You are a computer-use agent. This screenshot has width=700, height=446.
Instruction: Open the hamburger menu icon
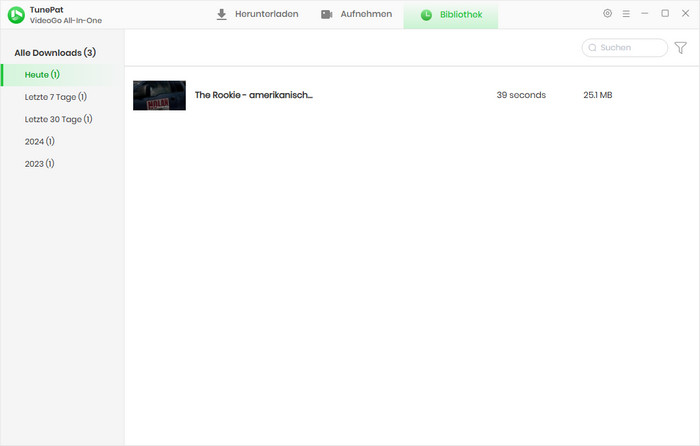point(626,14)
